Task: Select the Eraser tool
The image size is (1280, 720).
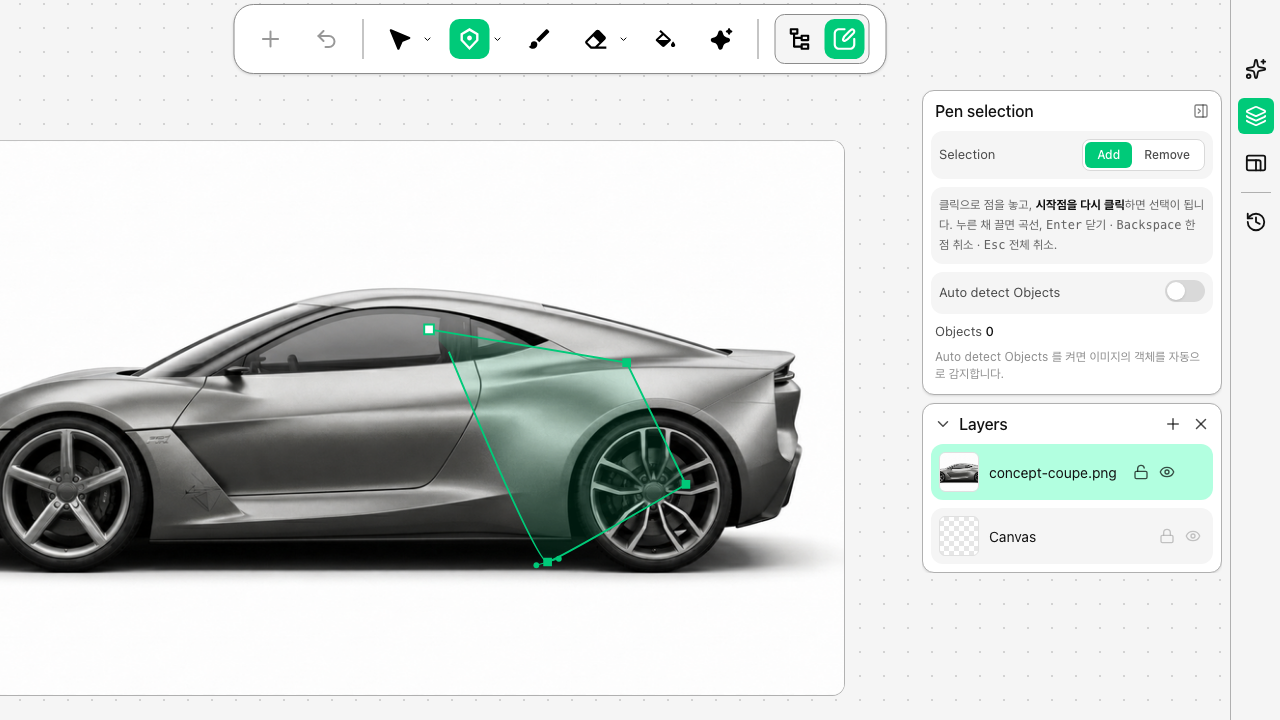Action: (596, 39)
